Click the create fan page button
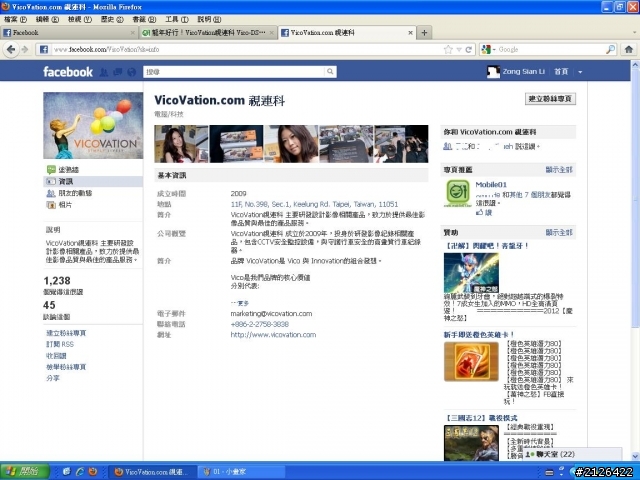The width and height of the screenshot is (640, 480). coord(550,99)
